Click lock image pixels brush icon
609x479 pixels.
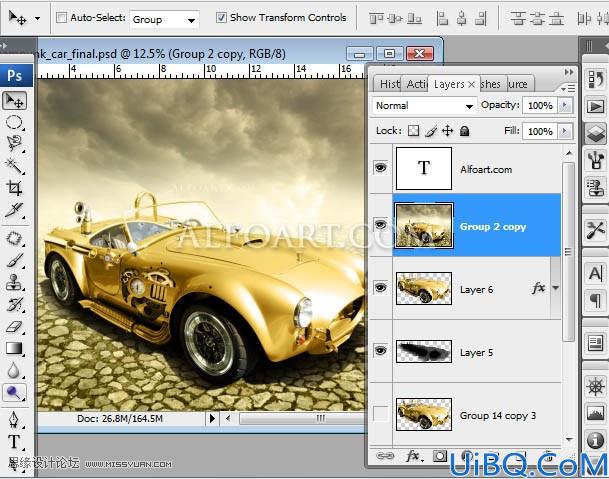431,131
